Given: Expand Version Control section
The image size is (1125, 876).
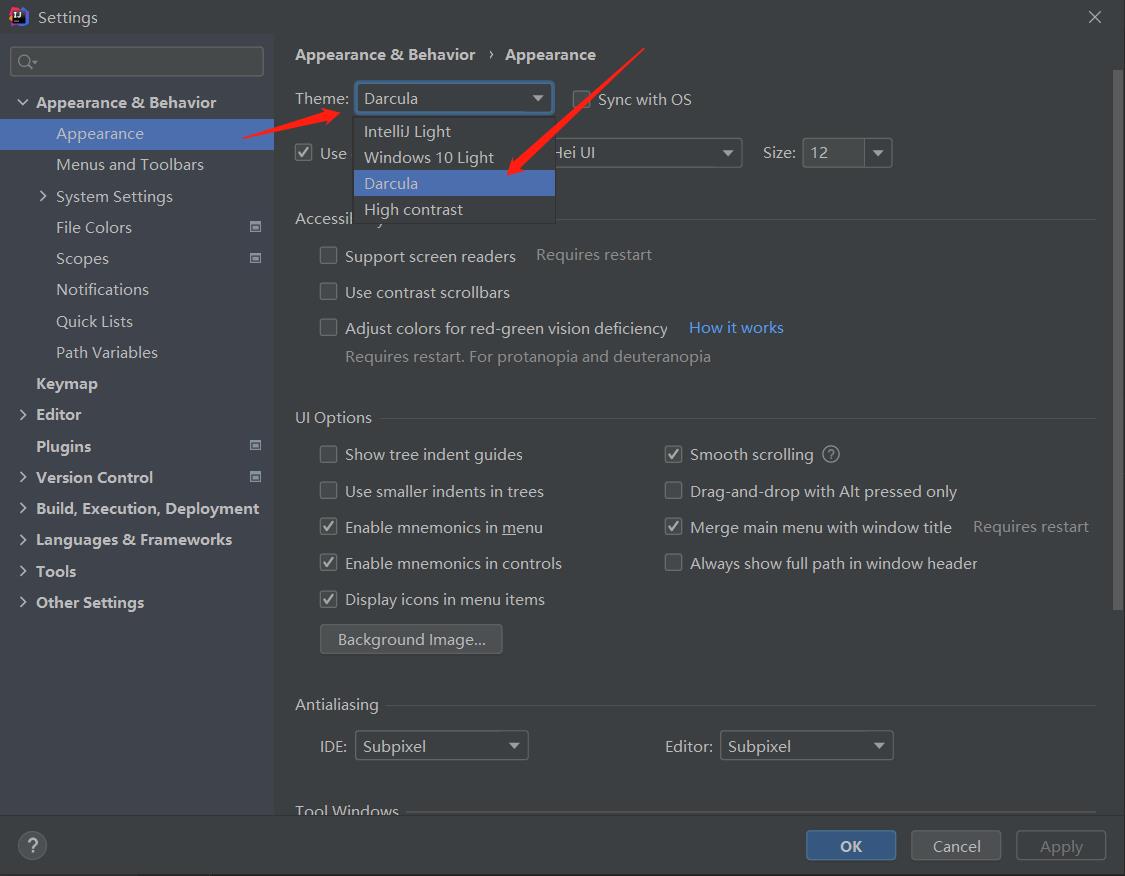Looking at the screenshot, I should 23,477.
